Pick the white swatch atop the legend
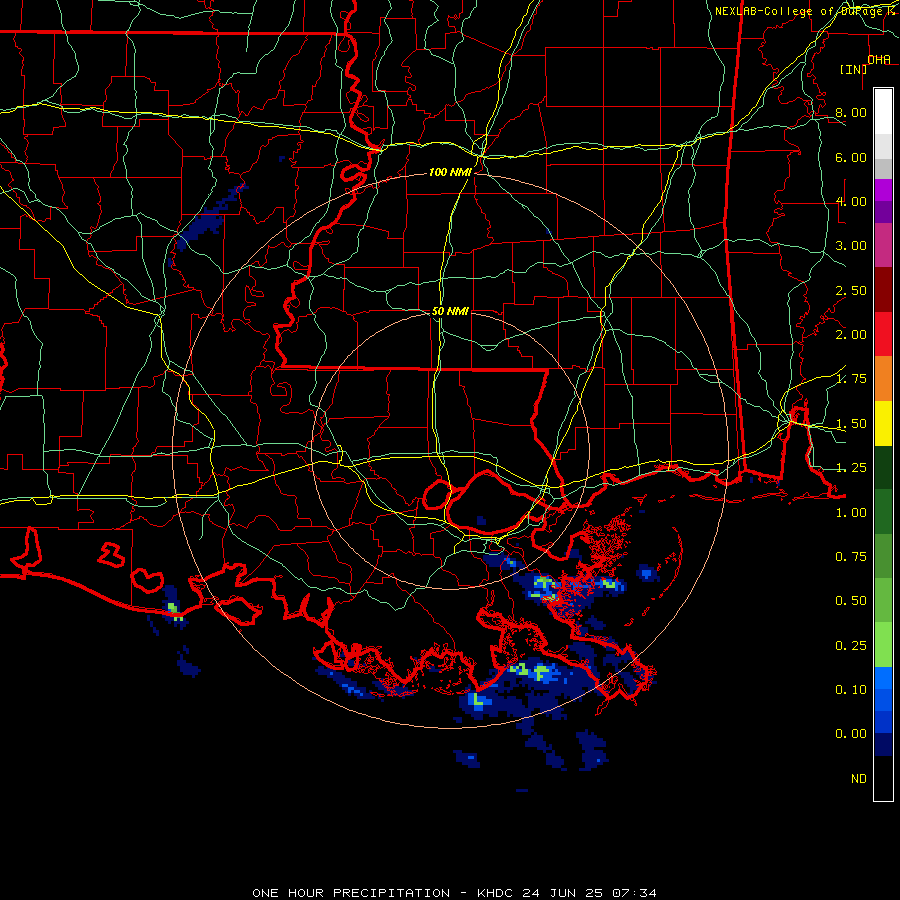Screen dimensions: 900x900 coord(883,112)
